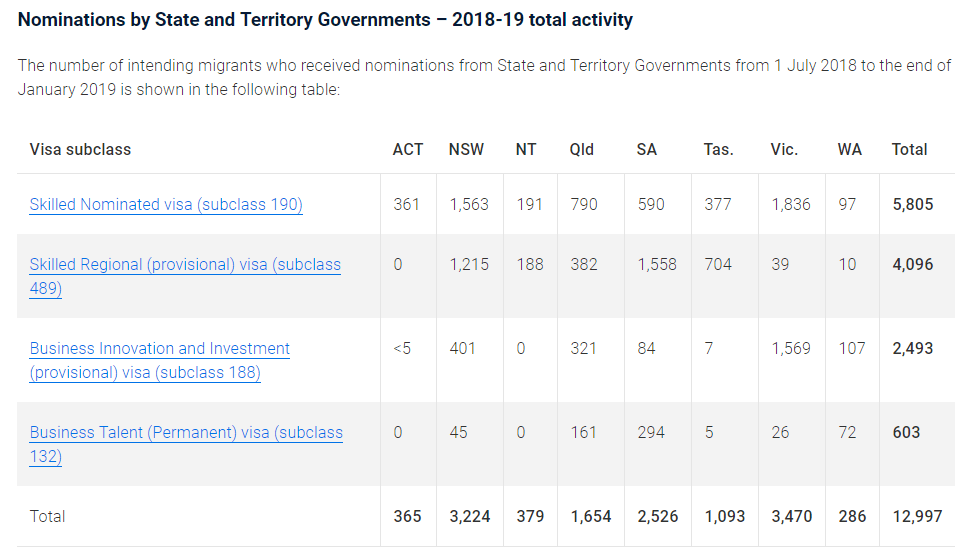This screenshot has width=964, height=554.
Task: Open the Business Innovation and Investment visa link
Action: click(x=160, y=349)
